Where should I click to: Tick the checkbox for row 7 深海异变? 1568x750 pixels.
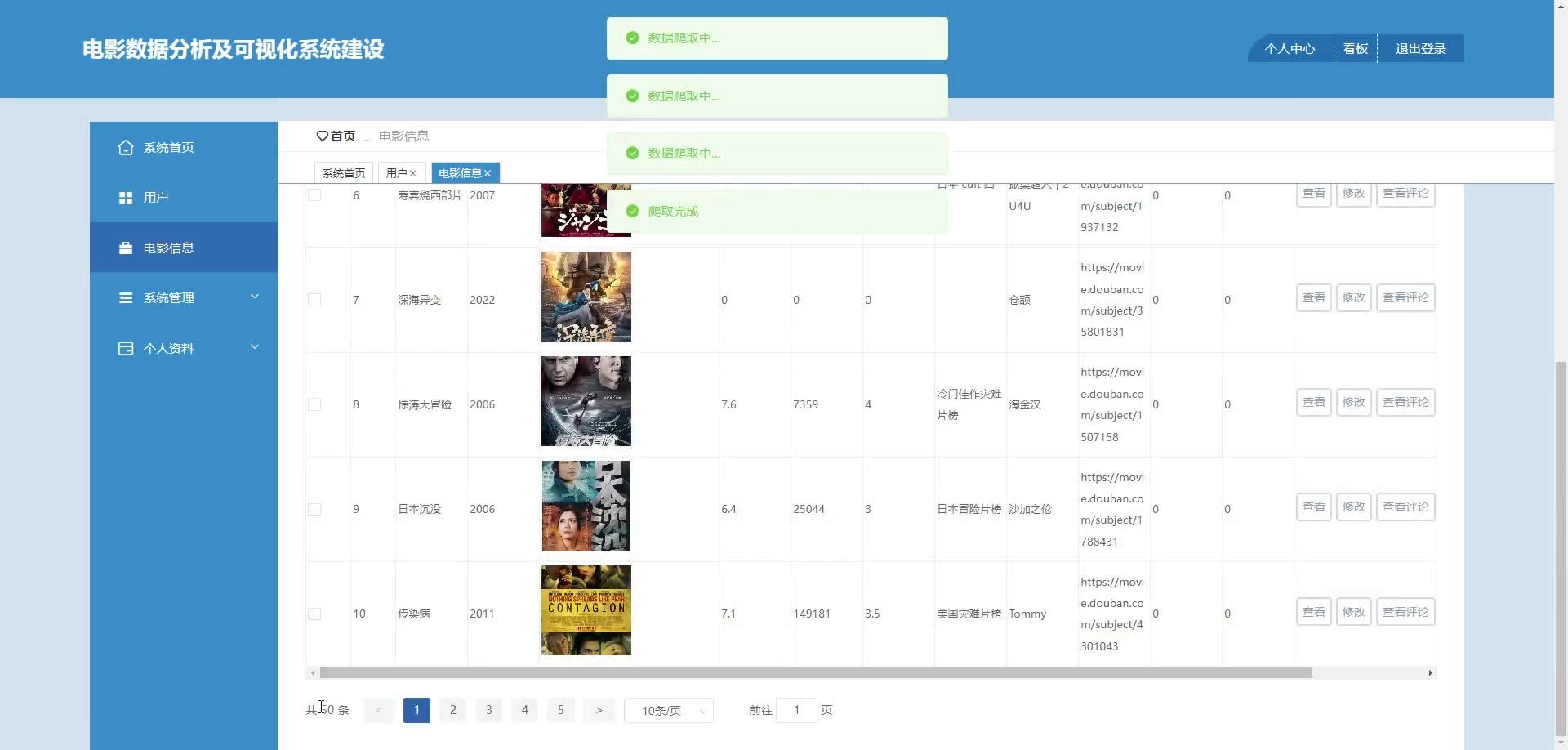click(314, 300)
